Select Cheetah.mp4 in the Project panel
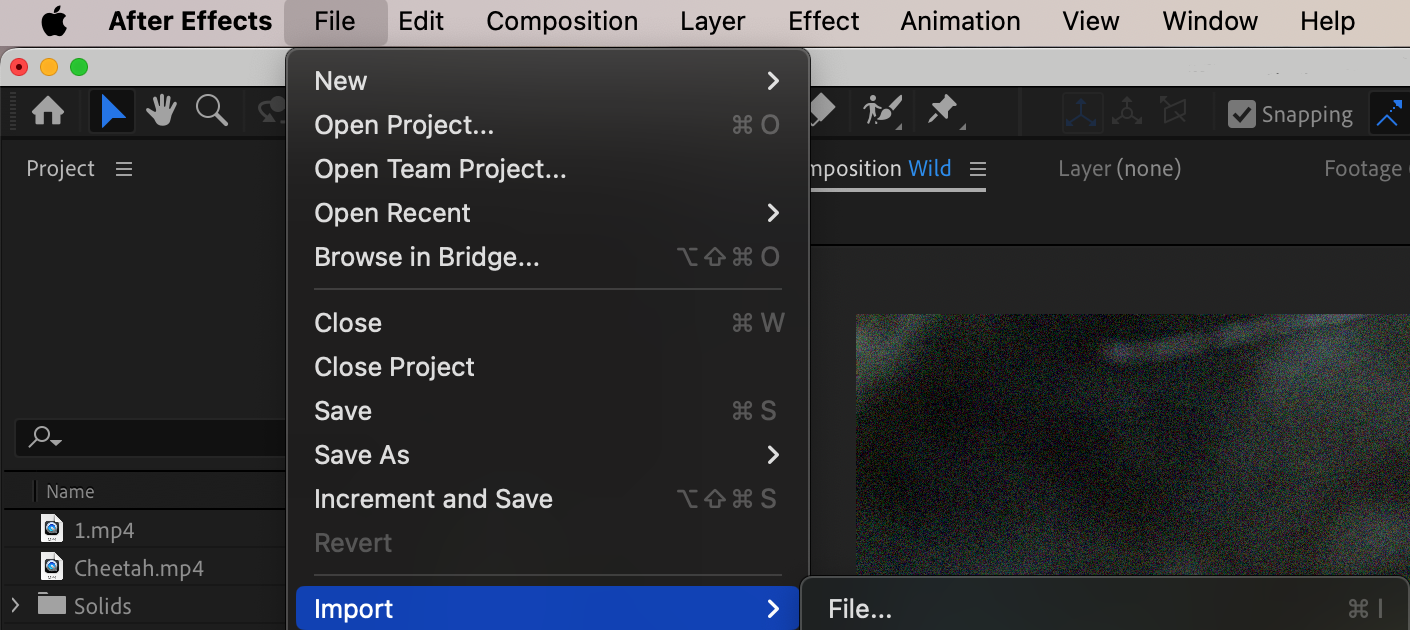Image resolution: width=1410 pixels, height=630 pixels. coord(138,568)
